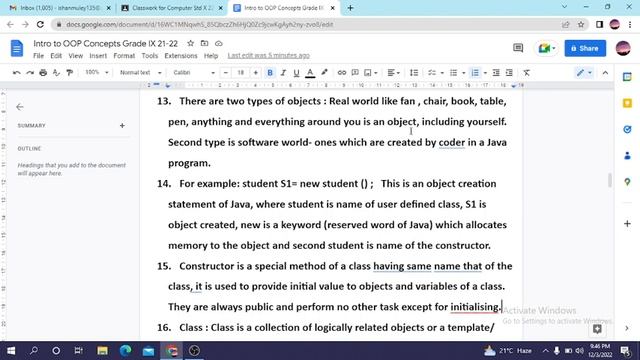Open the Insert menu

pos(98,56)
